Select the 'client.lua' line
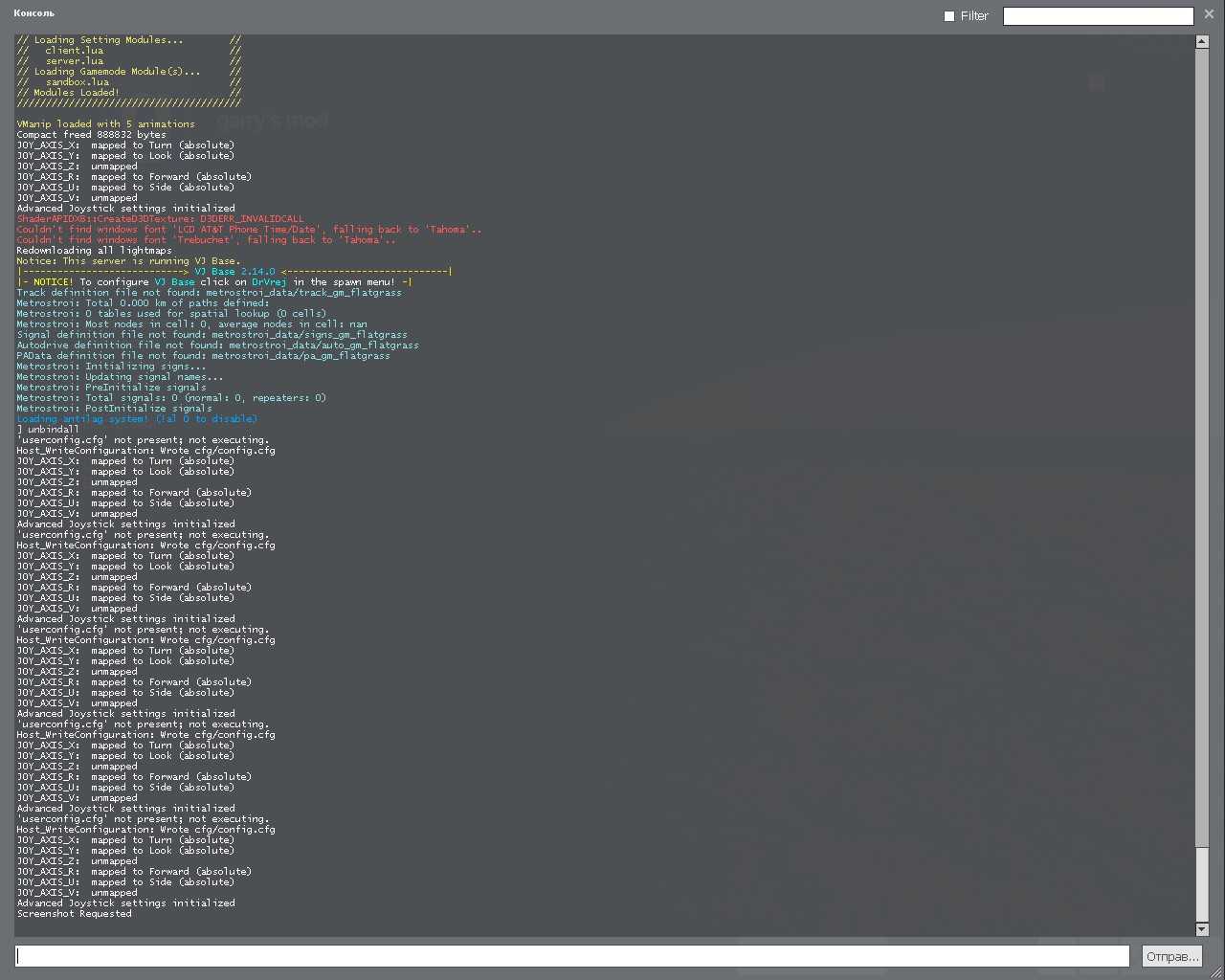Viewport: 1225px width, 980px height. tap(128, 51)
